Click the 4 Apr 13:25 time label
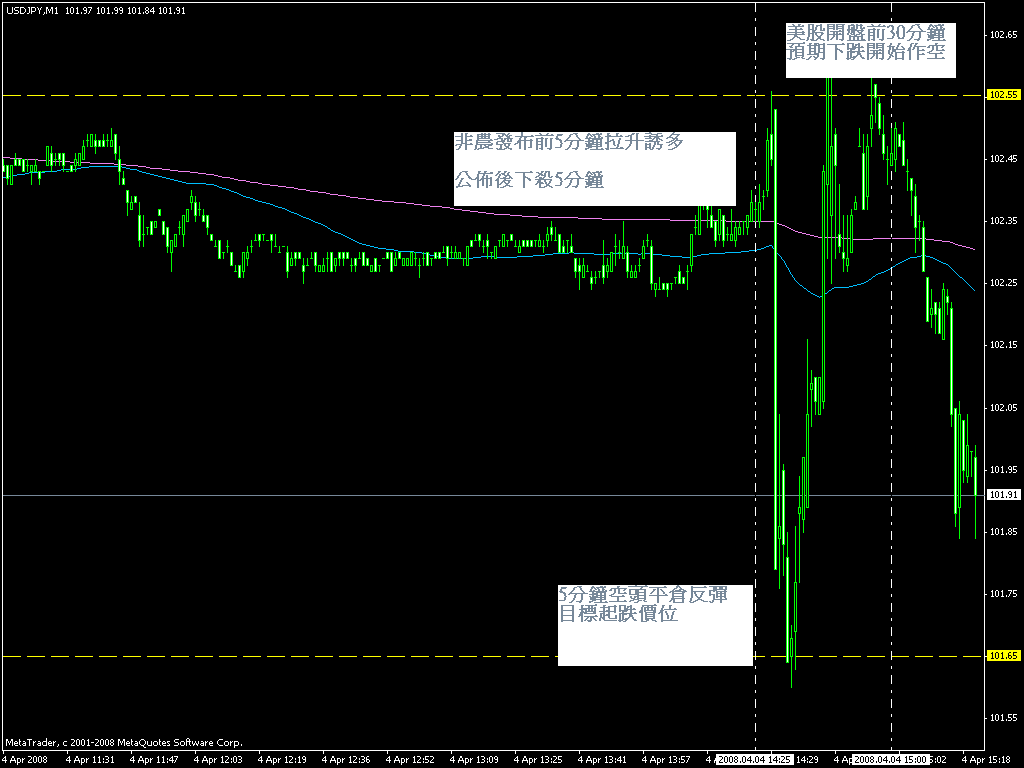This screenshot has height=768, width=1024. [538, 760]
